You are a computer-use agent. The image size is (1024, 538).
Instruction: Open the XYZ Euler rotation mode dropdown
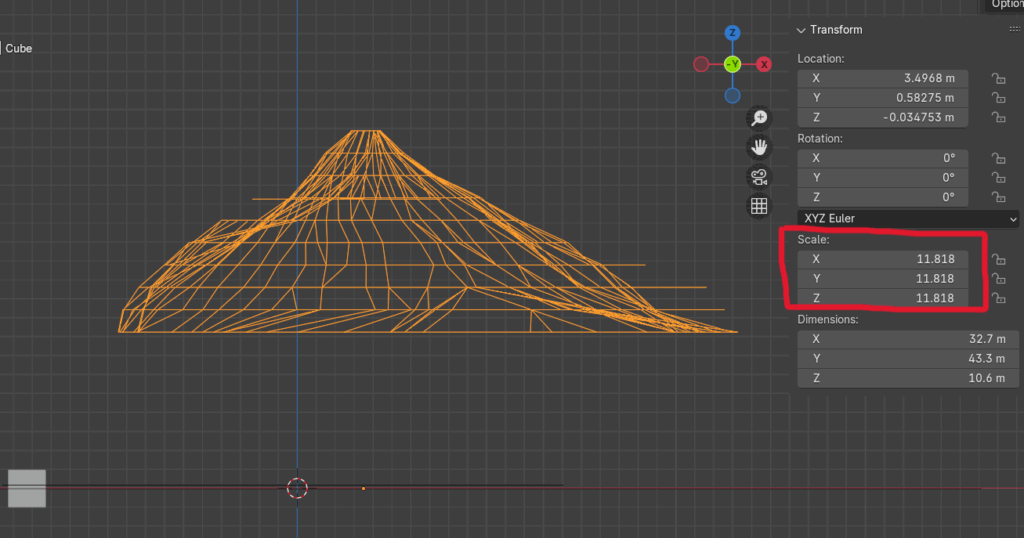pos(908,218)
